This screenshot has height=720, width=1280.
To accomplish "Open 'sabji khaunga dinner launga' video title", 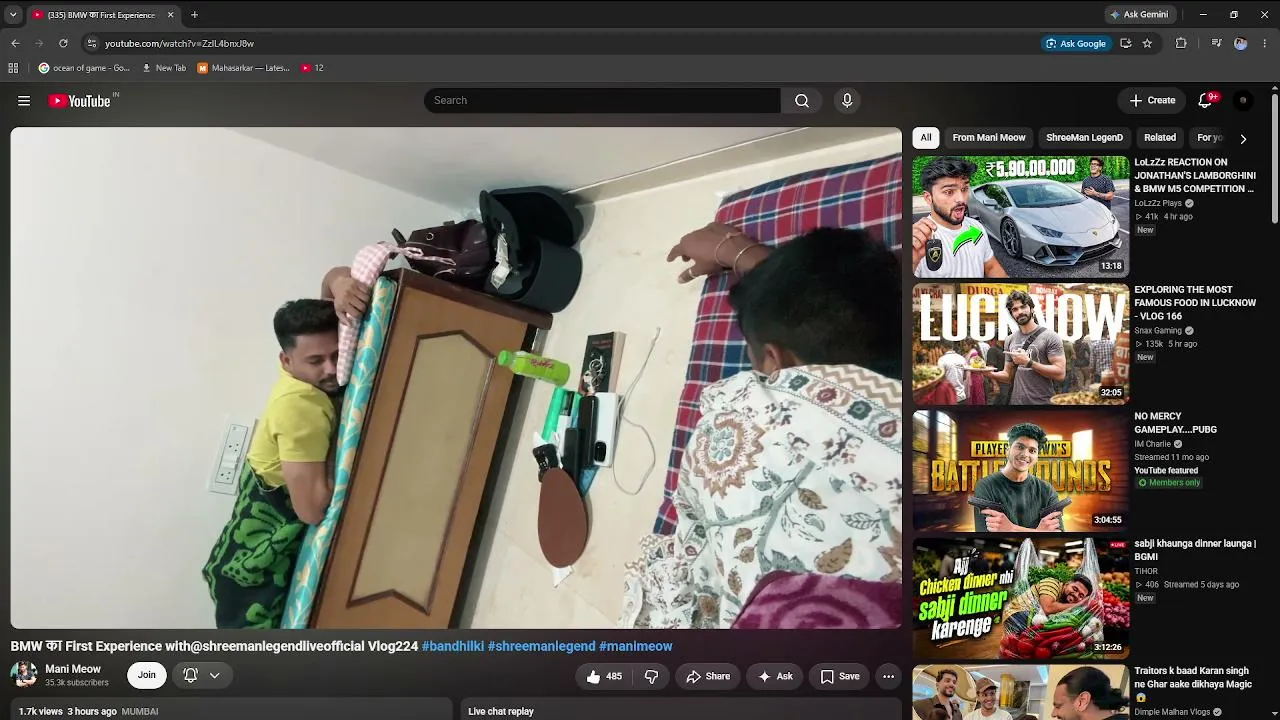I will pos(1195,550).
